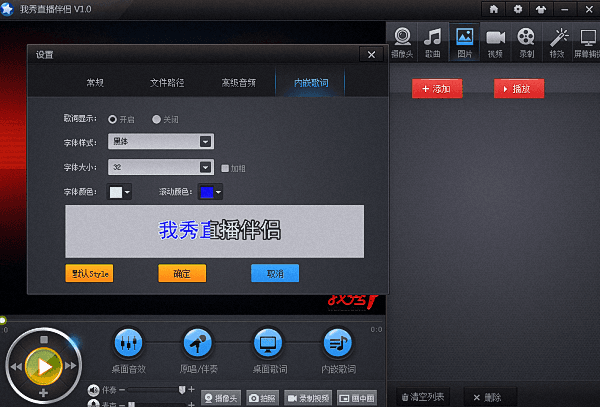Image resolution: width=600 pixels, height=407 pixels.
Task: Open 内嵌歌词 lyrics note round icon
Action: (x=338, y=343)
